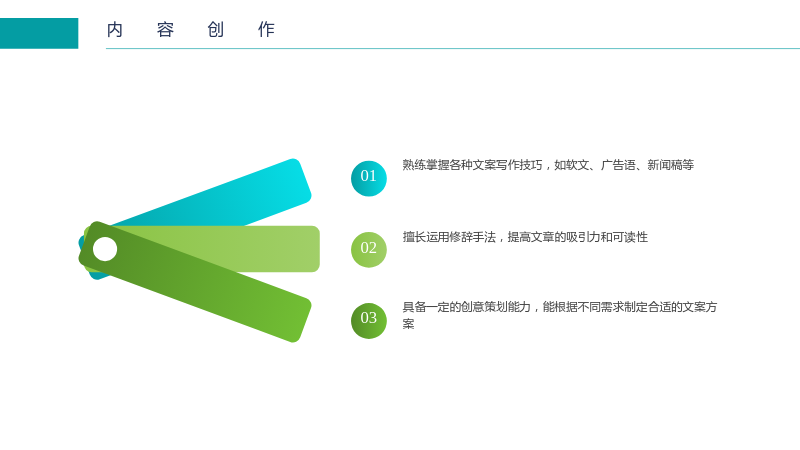
Task: Click the white hole in the fan graphic
Action: coord(105,249)
